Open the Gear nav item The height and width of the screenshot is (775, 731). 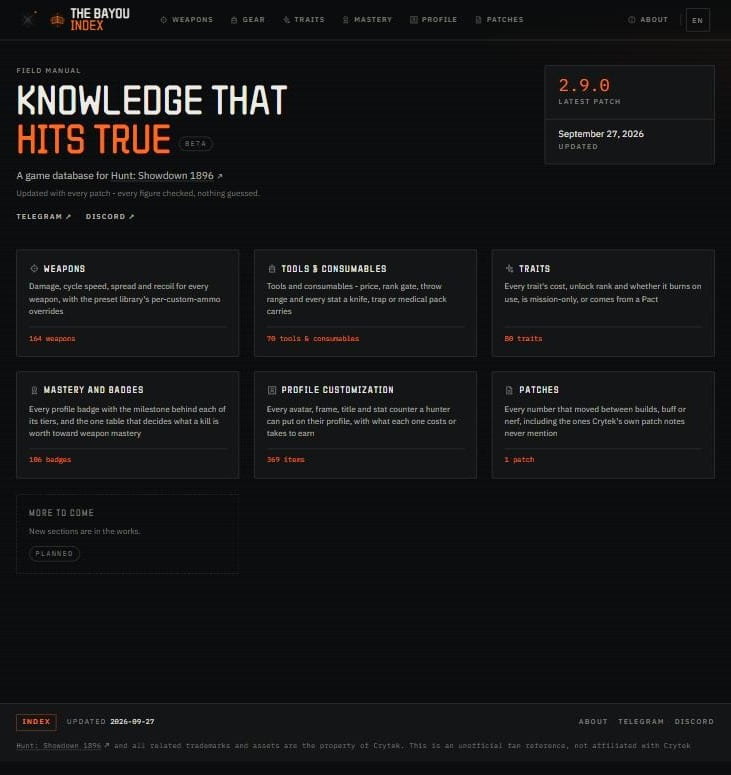coord(248,20)
